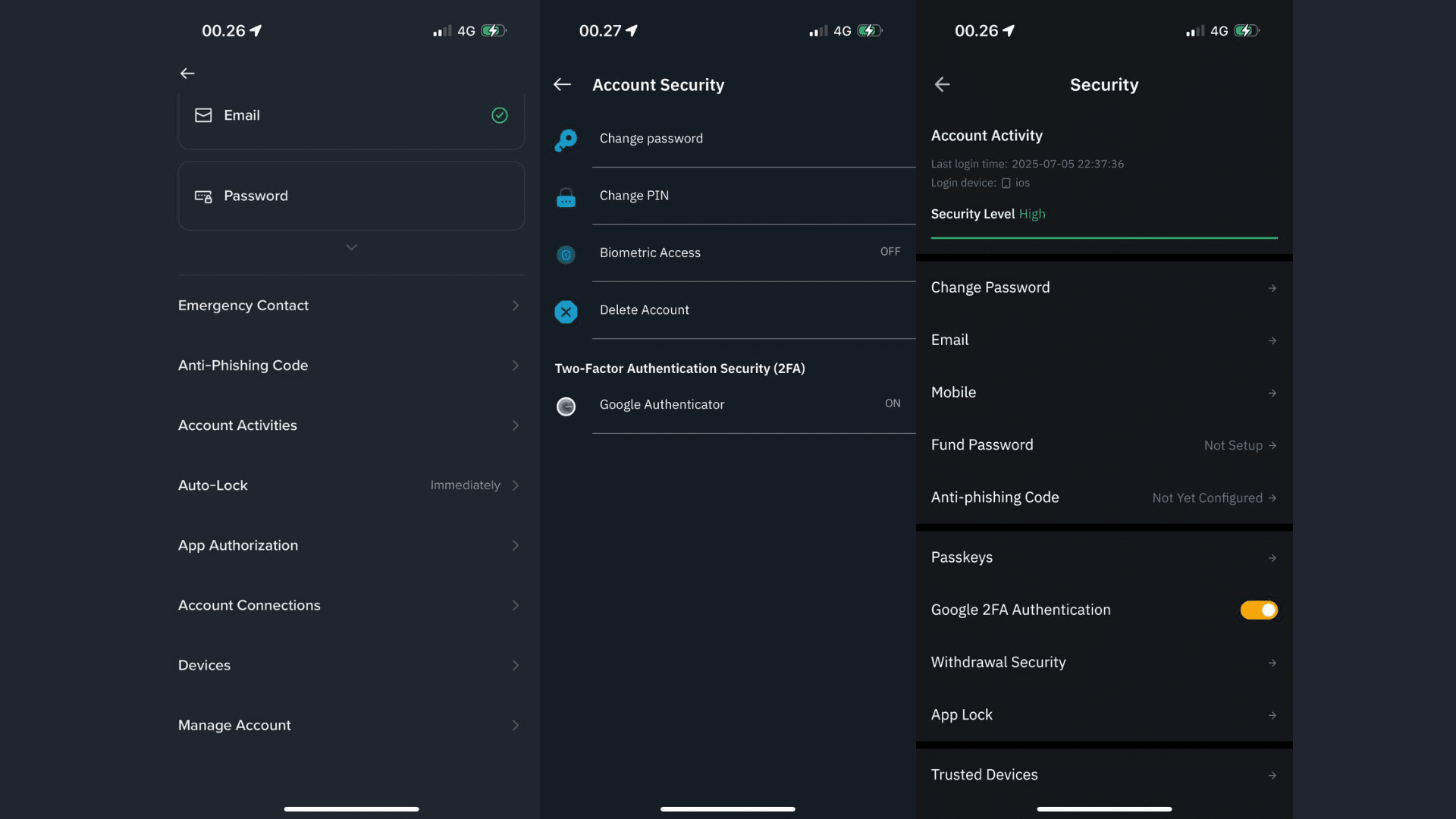The height and width of the screenshot is (819, 1456).
Task: Go back from Account Security screen
Action: [562, 85]
